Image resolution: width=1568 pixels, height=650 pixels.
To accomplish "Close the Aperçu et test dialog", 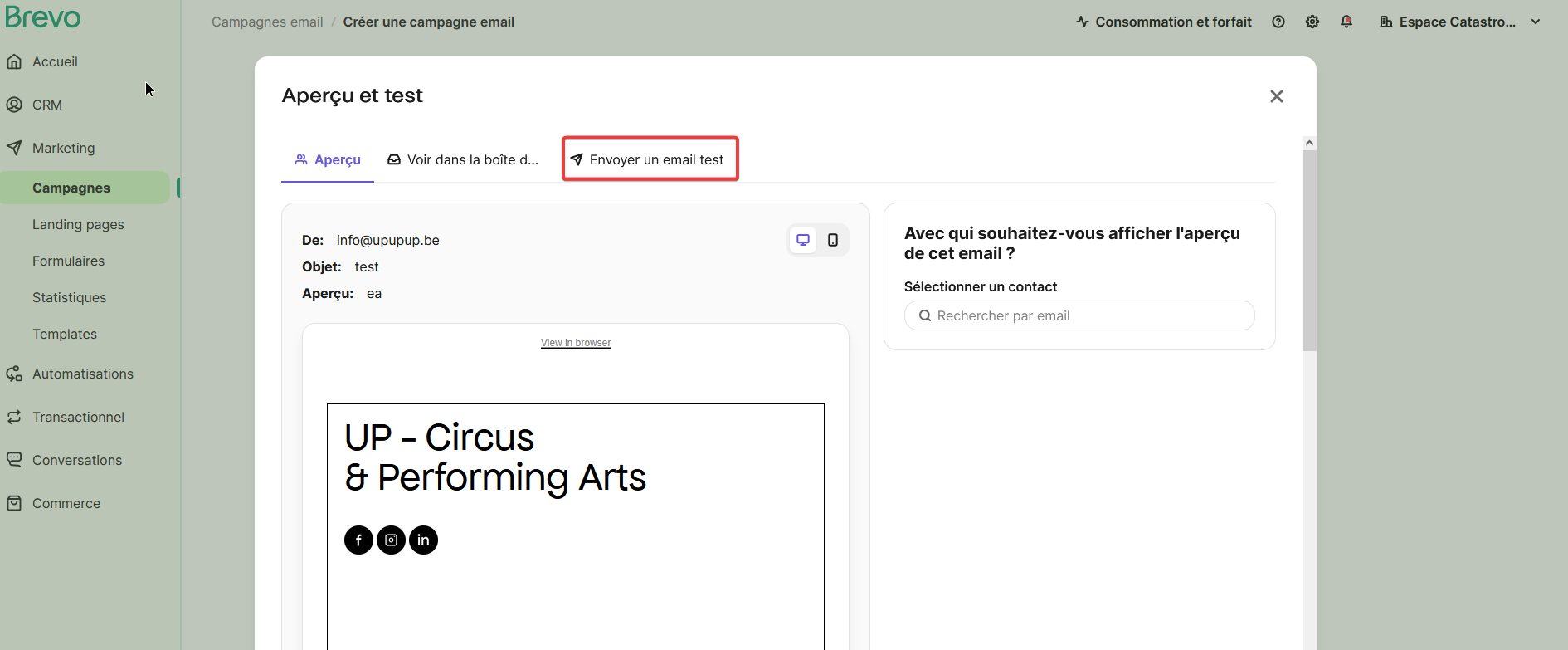I will coord(1276,96).
